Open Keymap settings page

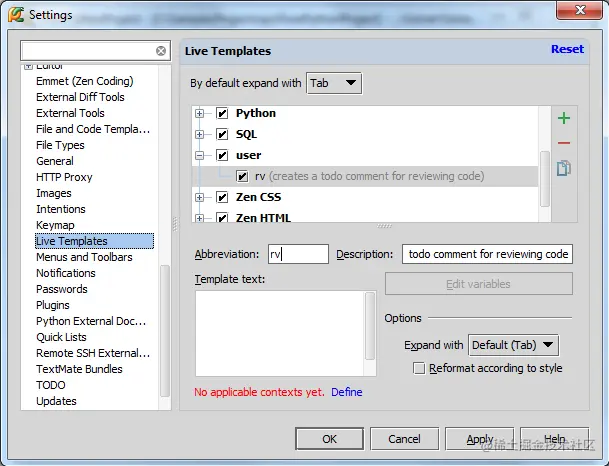[x=55, y=225]
